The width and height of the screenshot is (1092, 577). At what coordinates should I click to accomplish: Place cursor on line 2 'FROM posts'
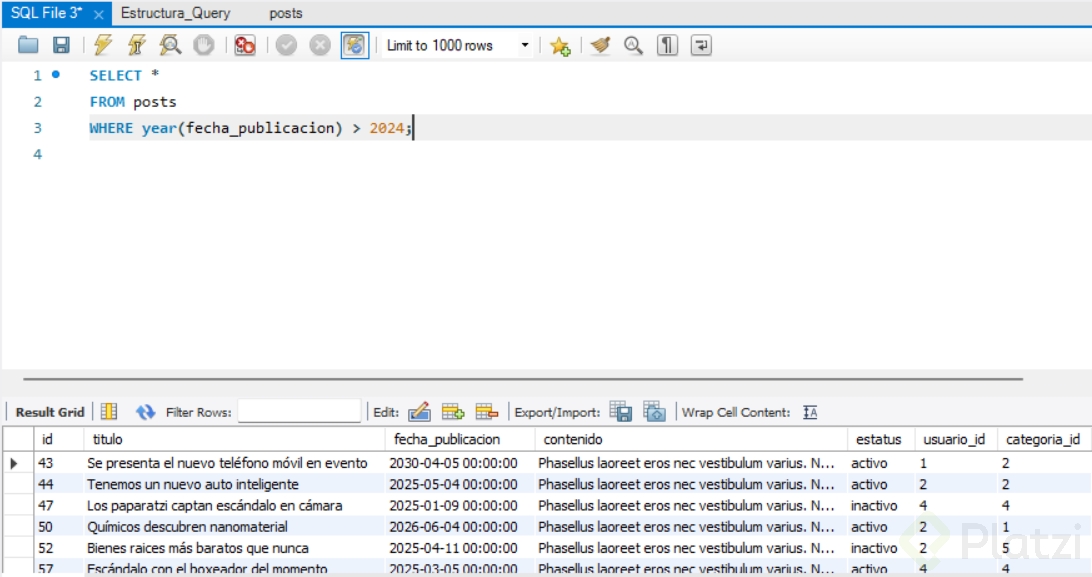tap(132, 102)
